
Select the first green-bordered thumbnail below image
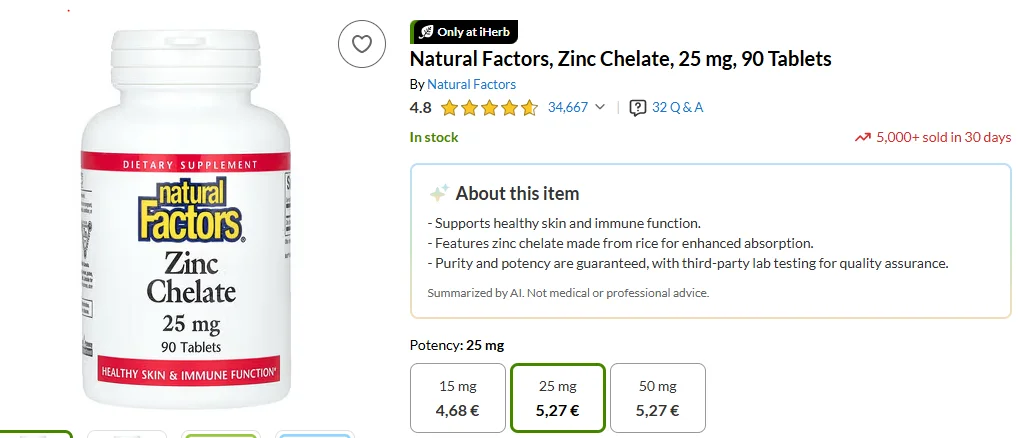36,434
